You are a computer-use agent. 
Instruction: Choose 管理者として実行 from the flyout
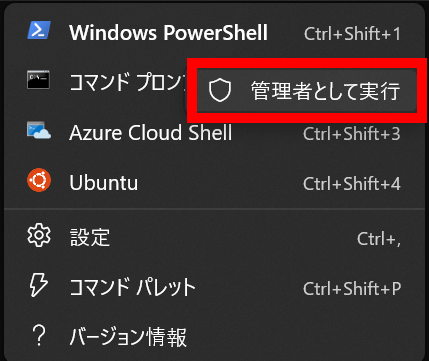[307, 91]
